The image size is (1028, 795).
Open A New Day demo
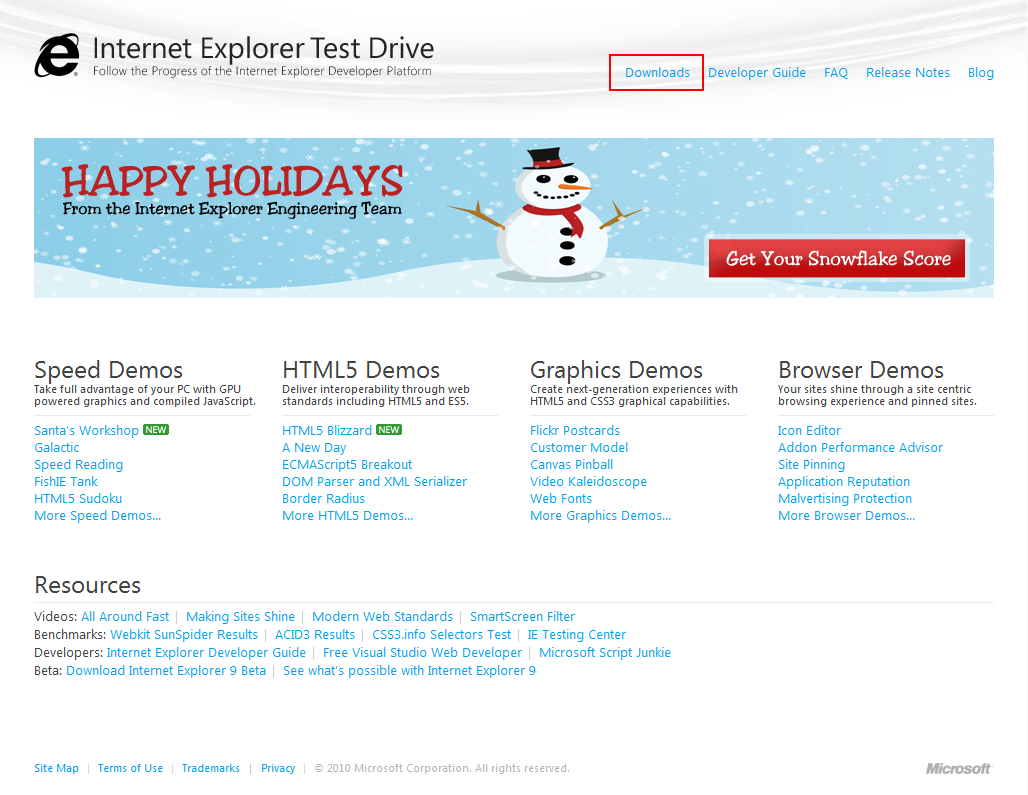314,448
